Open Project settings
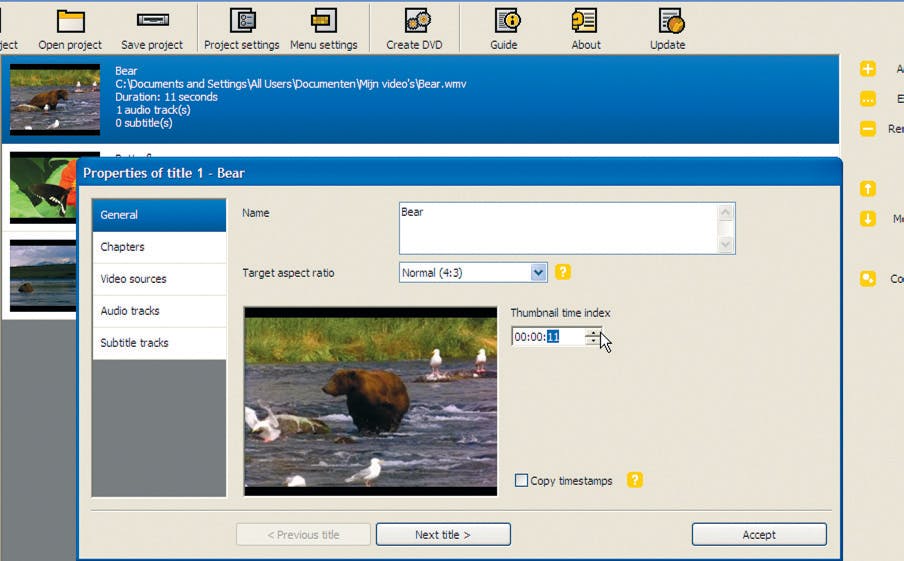 coord(242,29)
